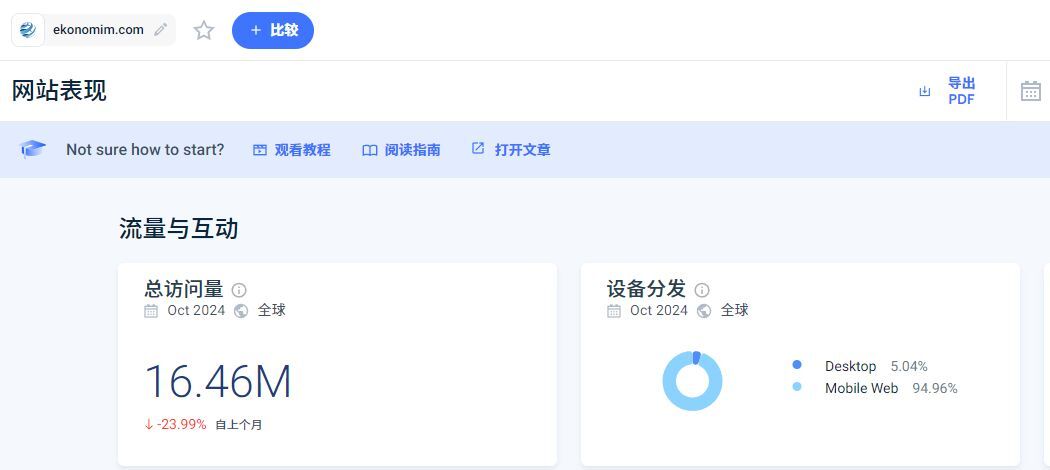
Task: Show info tooltip for 设备分发
Action: [x=701, y=290]
